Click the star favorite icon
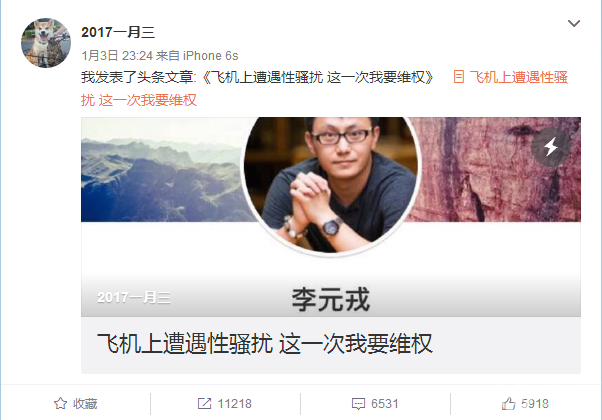The height and width of the screenshot is (420, 602). pyautogui.click(x=60, y=403)
